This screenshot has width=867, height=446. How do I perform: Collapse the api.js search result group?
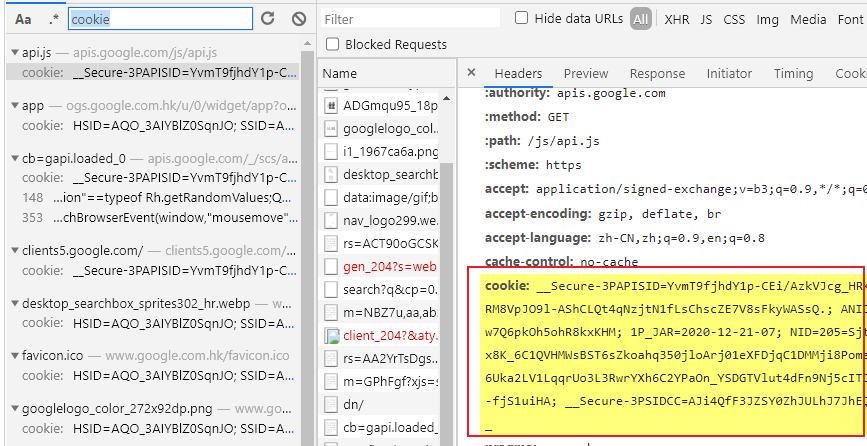pos(15,53)
